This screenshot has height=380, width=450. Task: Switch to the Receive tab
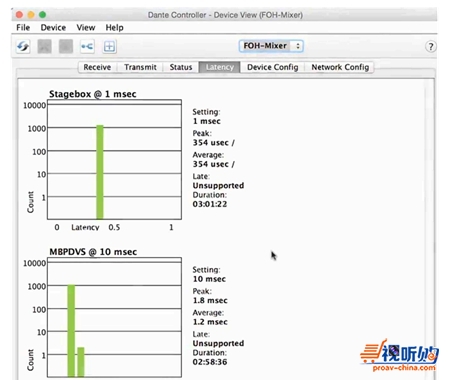[x=97, y=67]
